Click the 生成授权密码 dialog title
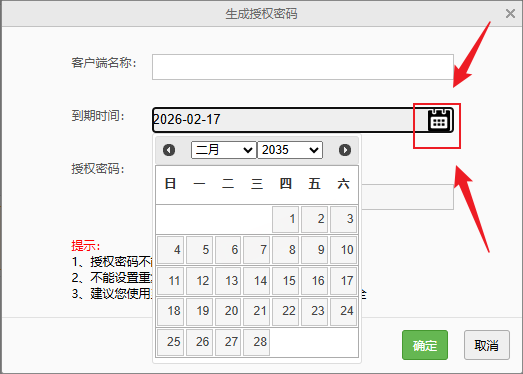This screenshot has width=523, height=374. click(261, 14)
